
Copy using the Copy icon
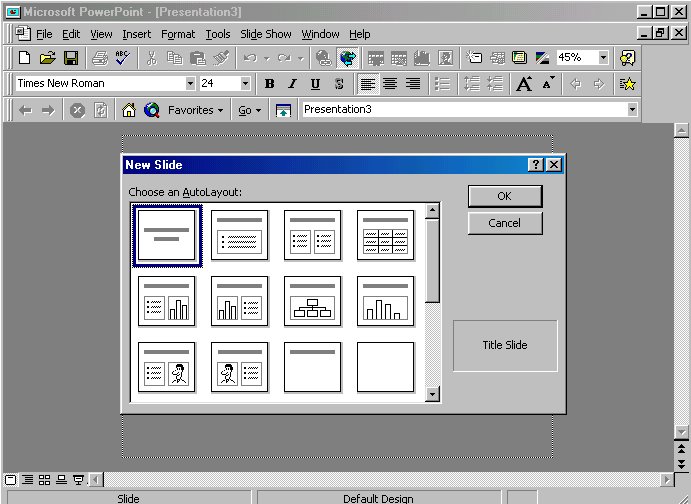pos(175,58)
